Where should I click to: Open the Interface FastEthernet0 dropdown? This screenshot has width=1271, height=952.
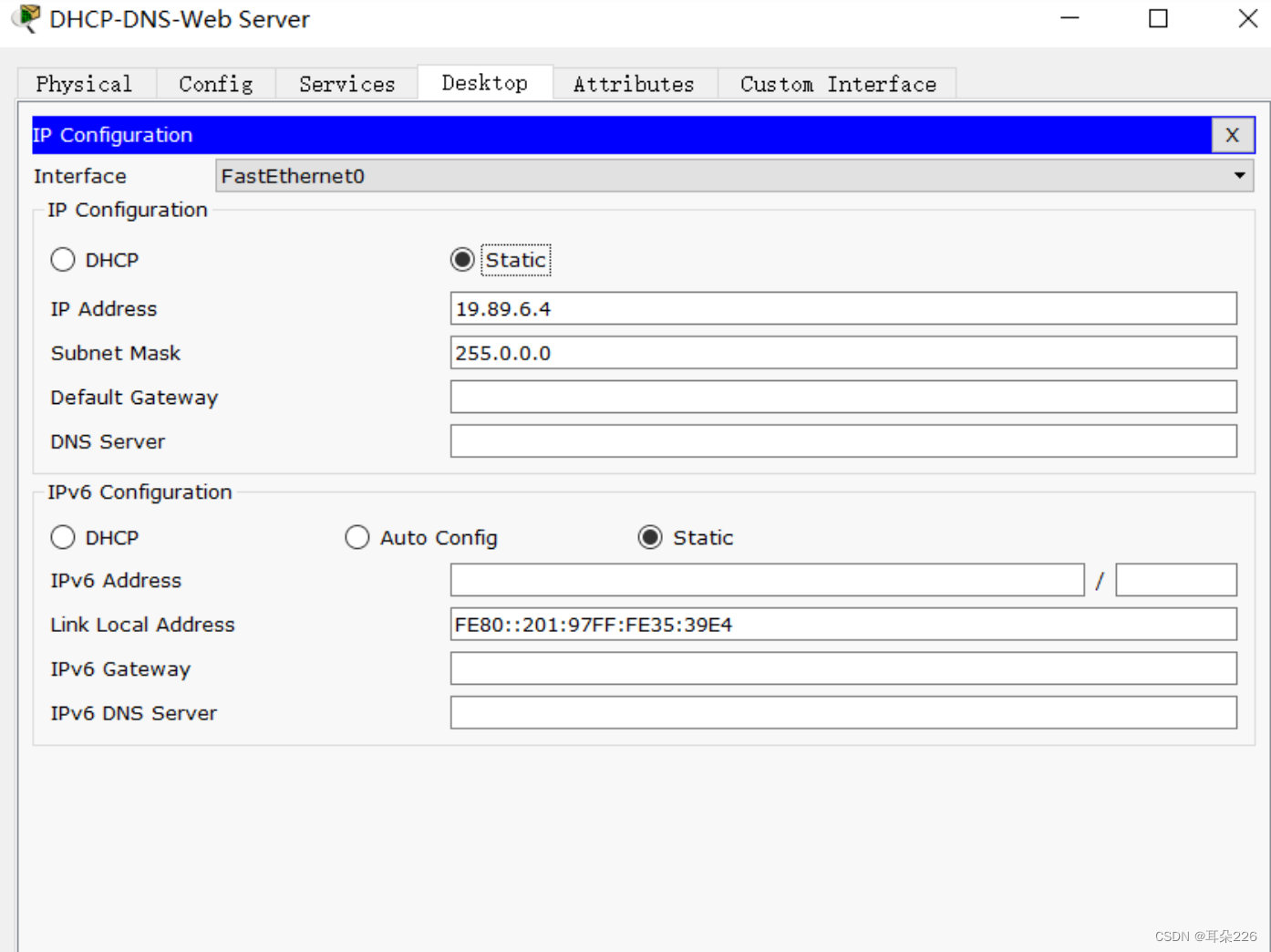coord(735,176)
